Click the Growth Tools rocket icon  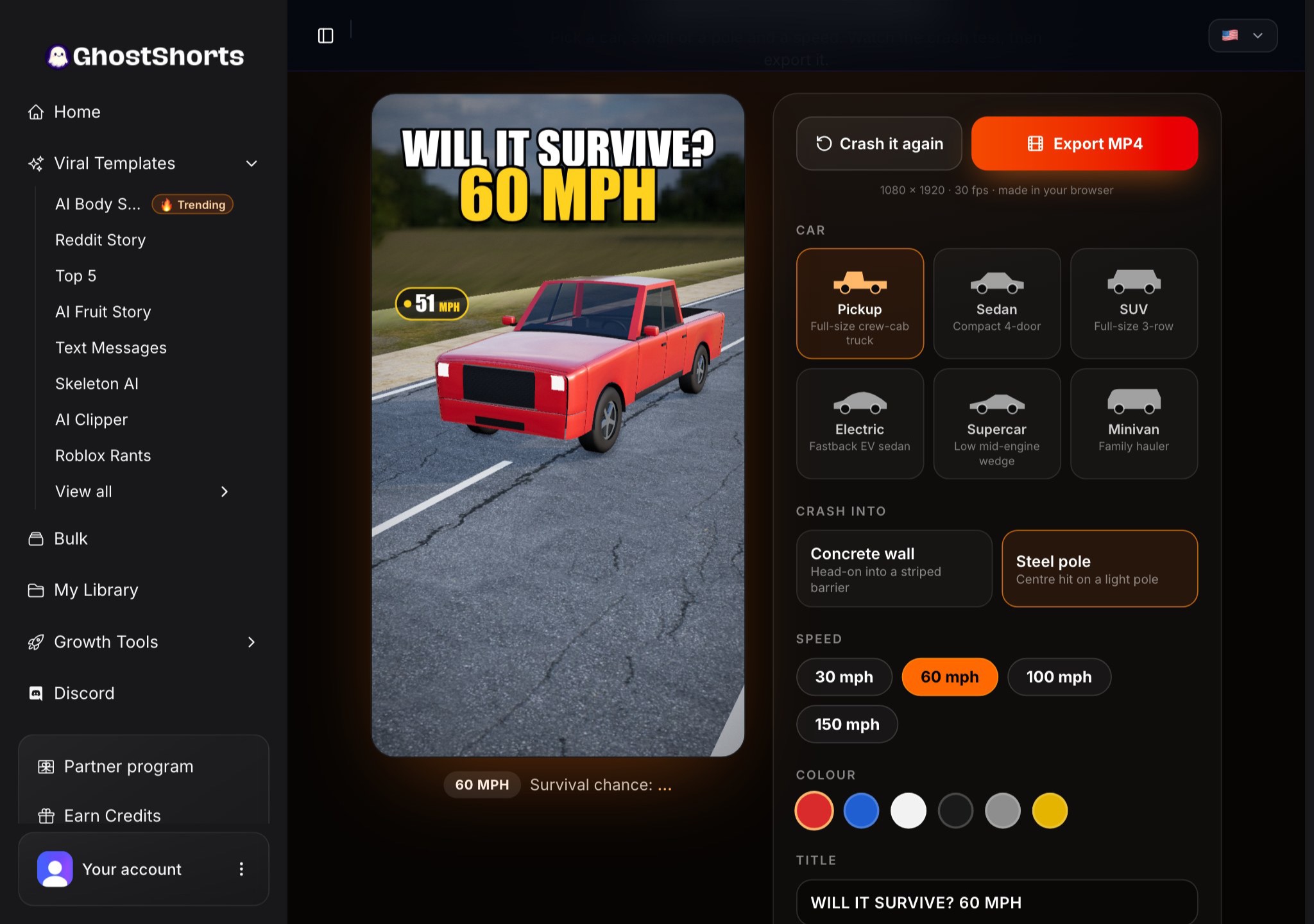coord(36,642)
